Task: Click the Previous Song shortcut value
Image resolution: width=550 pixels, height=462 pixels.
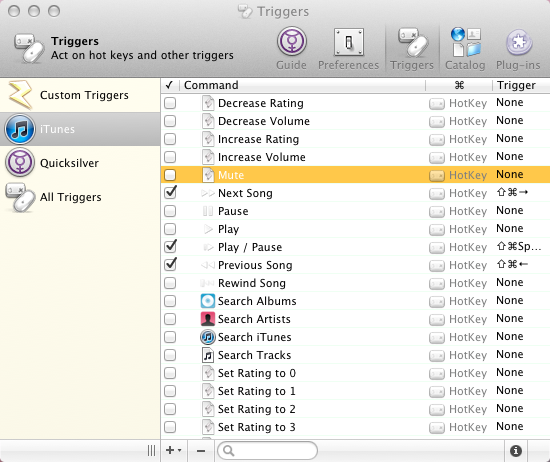Action: click(x=512, y=264)
